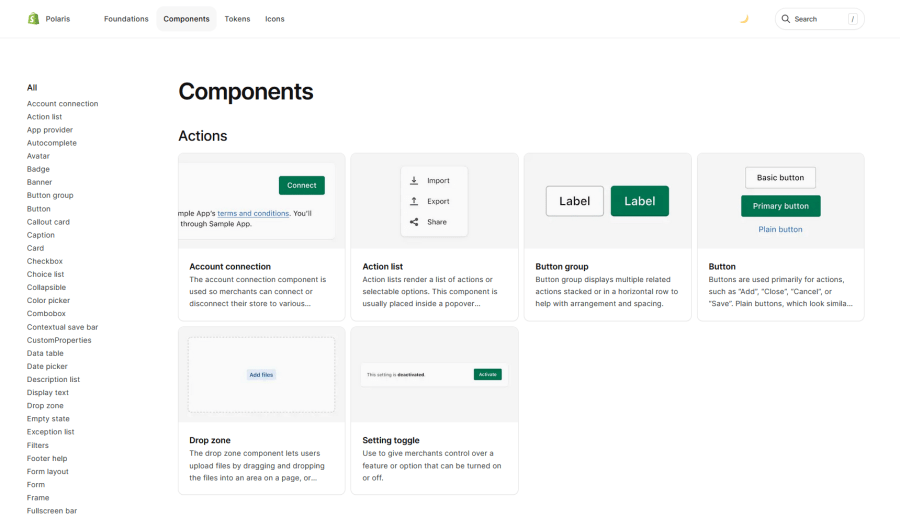Open Avatar in the sidebar
The height and width of the screenshot is (517, 900).
pyautogui.click(x=38, y=156)
